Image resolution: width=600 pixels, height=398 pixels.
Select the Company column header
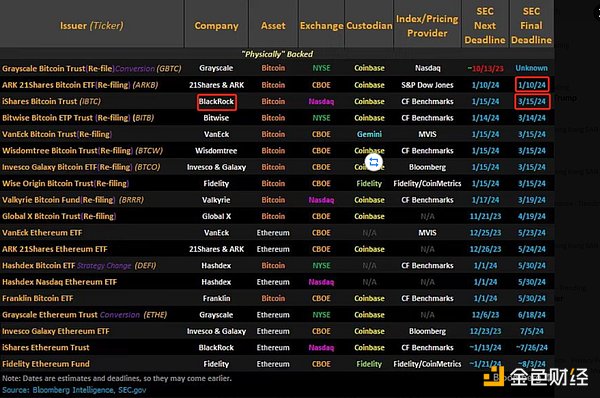tap(216, 26)
